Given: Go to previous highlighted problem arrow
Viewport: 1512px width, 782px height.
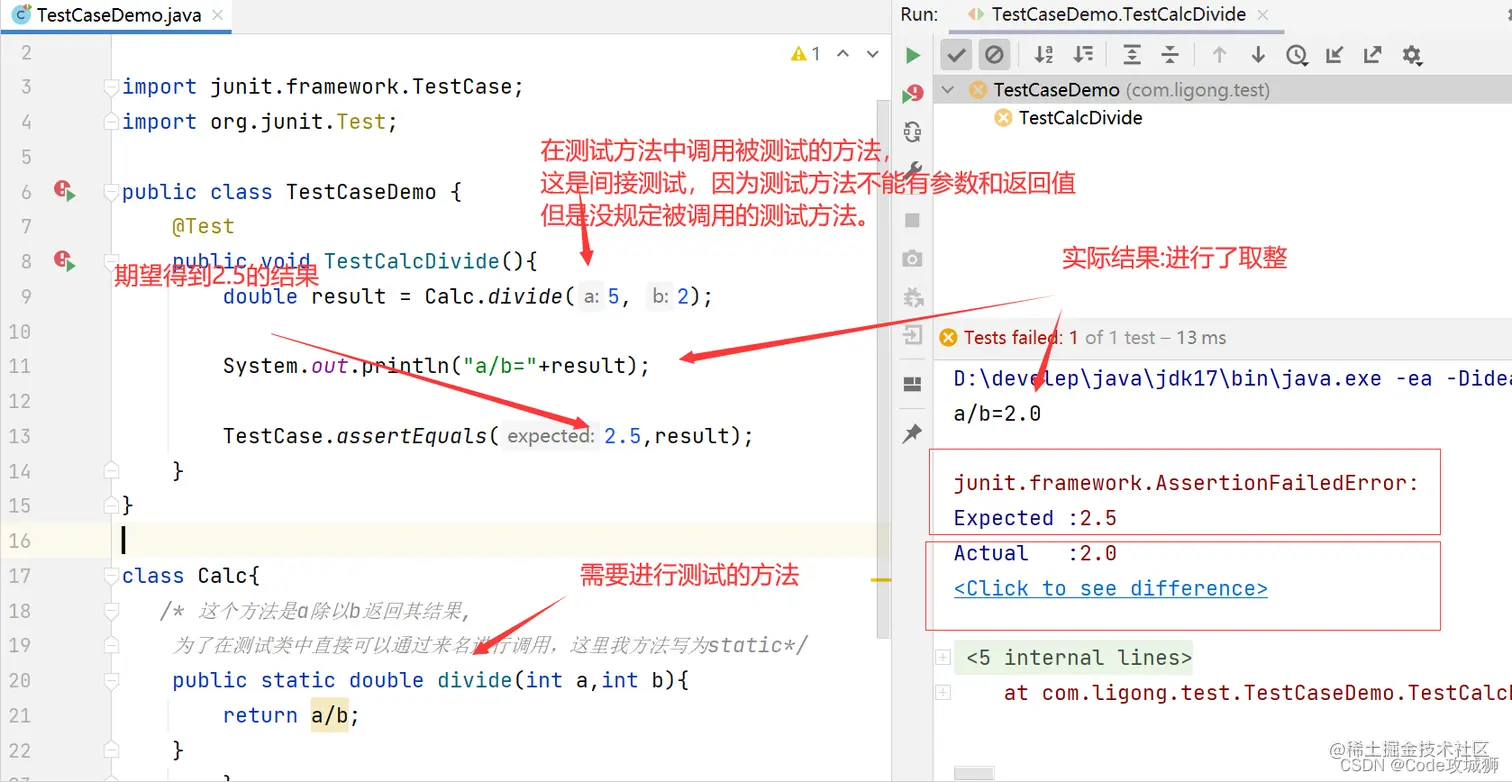Looking at the screenshot, I should [x=843, y=54].
